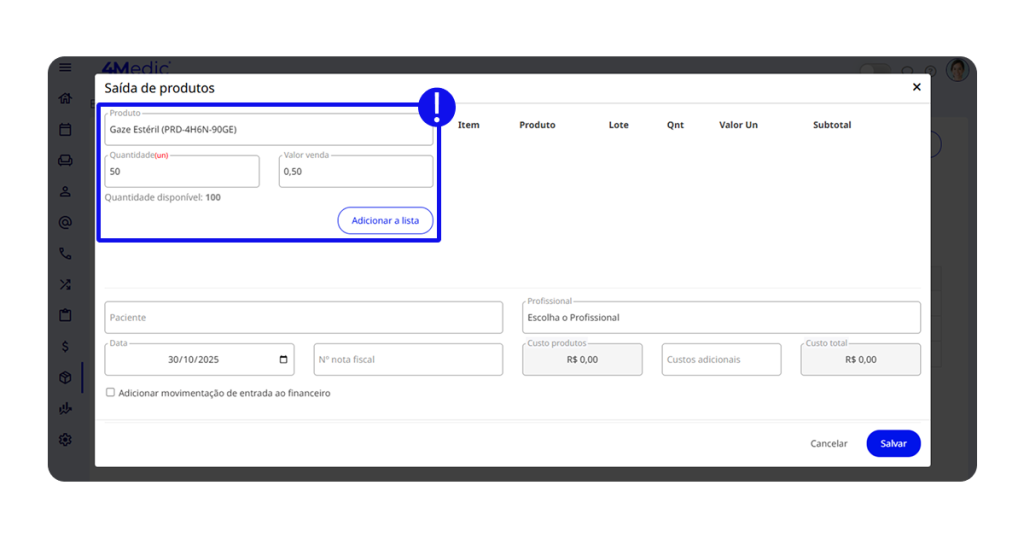Screen dimensions: 1024x538
Task: Expand the Profissional dropdown
Action: 720,318
